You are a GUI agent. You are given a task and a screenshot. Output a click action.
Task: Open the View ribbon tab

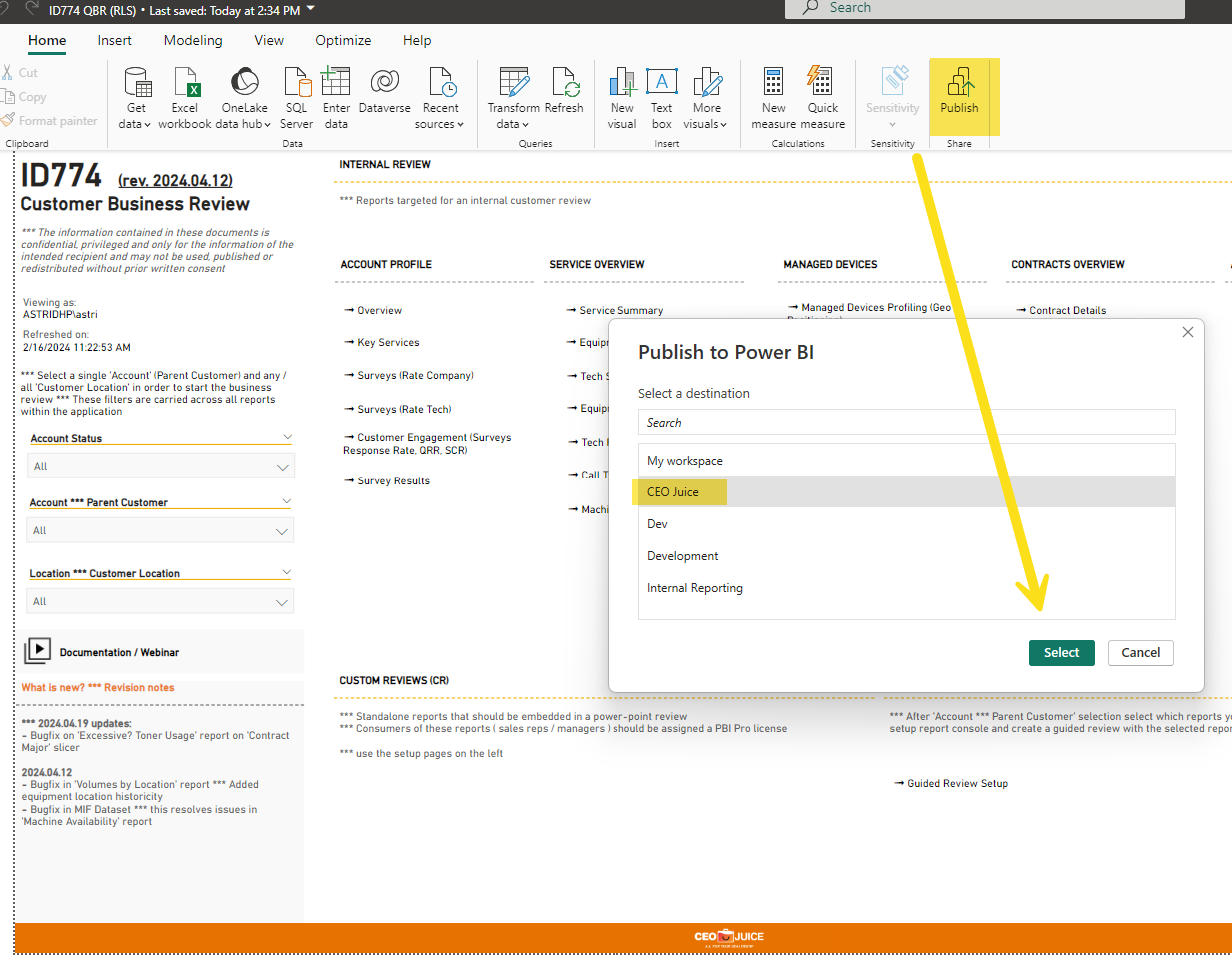[269, 40]
